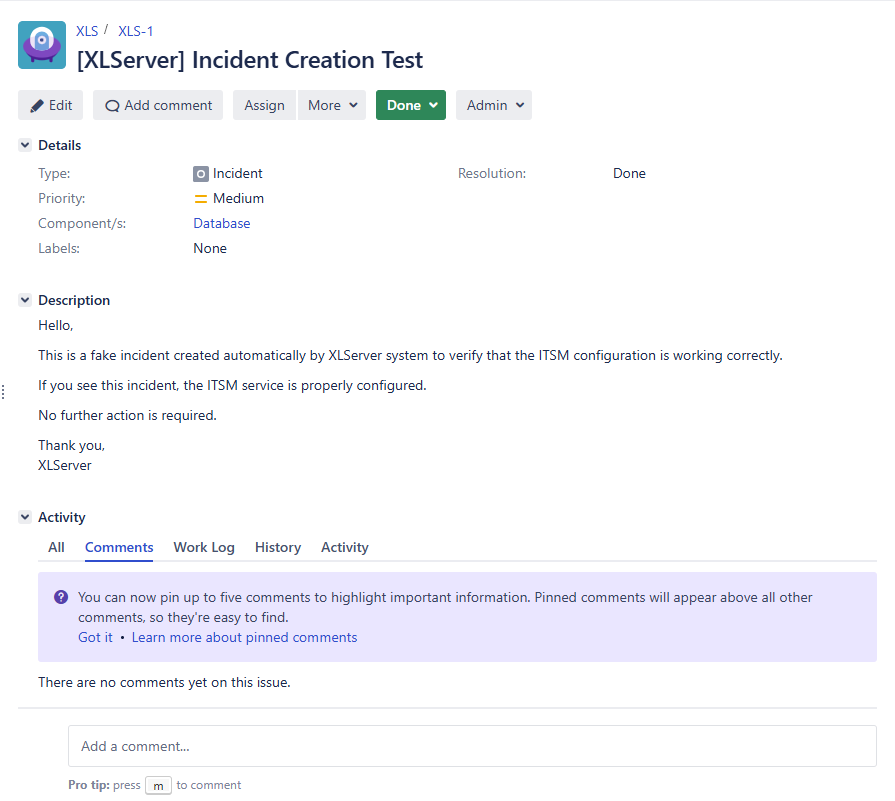Collapse the Activity section
This screenshot has width=895, height=801.
24,517
